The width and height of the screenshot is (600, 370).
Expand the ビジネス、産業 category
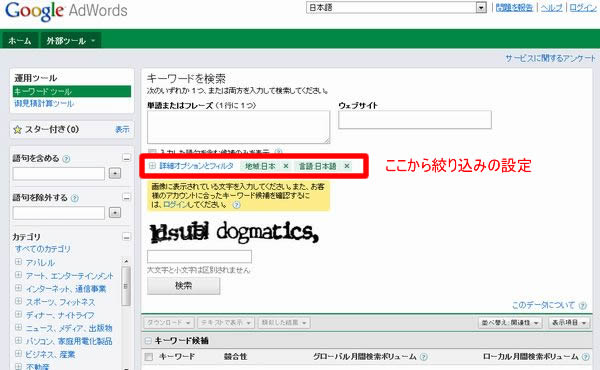18,354
